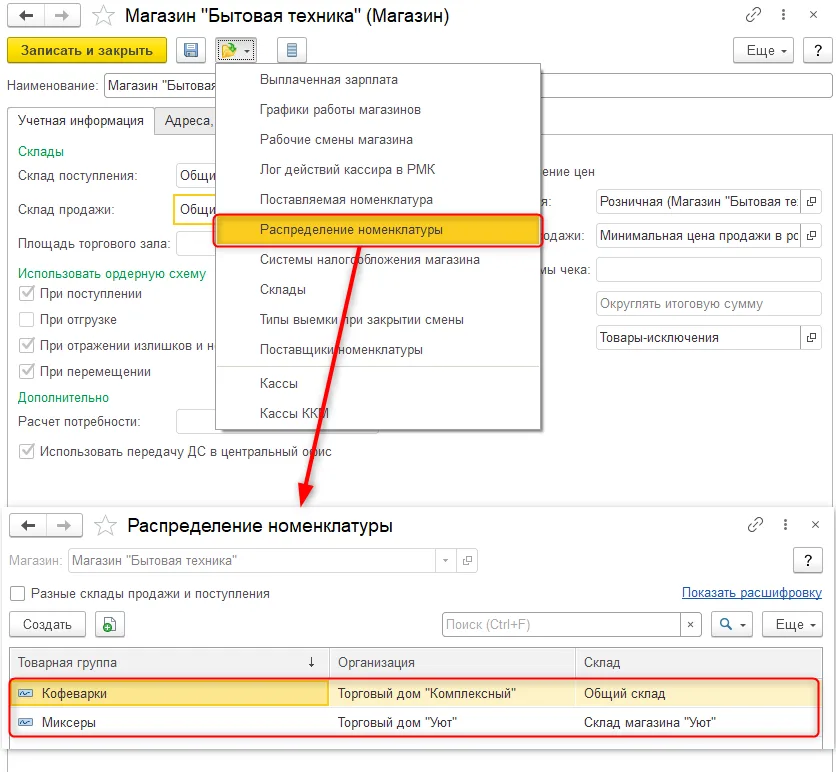Open the minimum sale price type record
This screenshot has width=836, height=772.
pos(811,236)
